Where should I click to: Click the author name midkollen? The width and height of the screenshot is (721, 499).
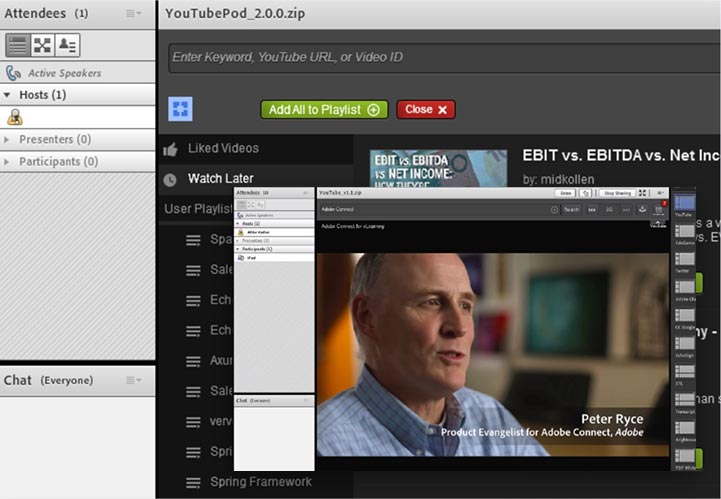click(567, 179)
